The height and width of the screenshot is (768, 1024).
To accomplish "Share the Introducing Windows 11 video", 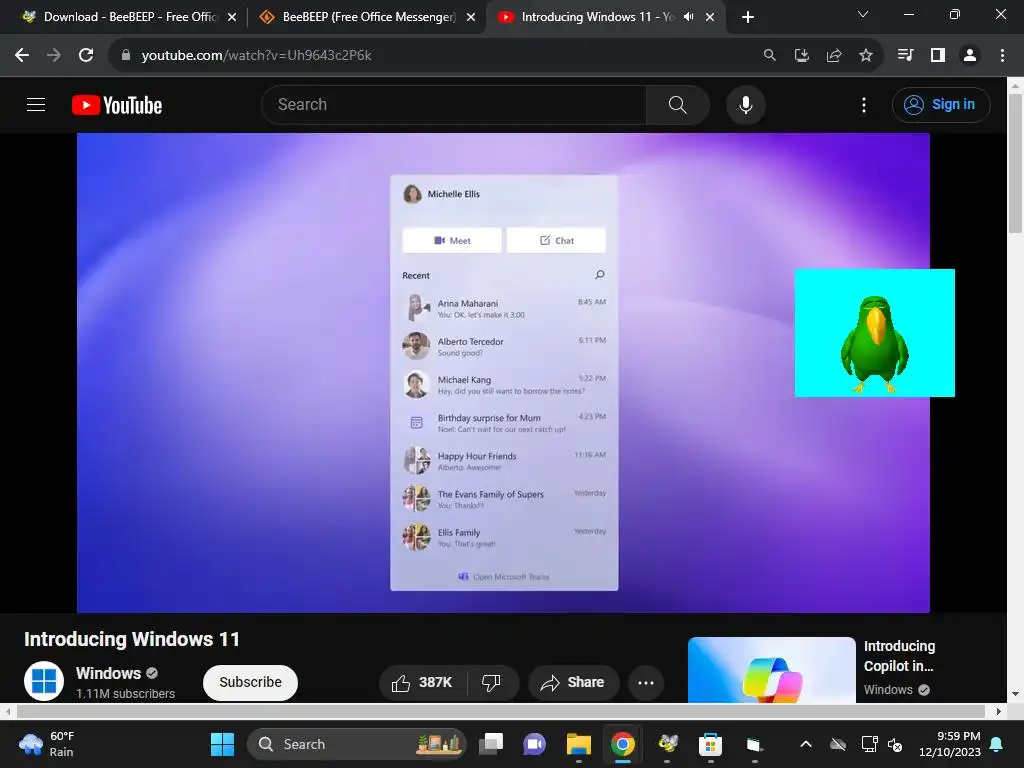I will (x=573, y=682).
